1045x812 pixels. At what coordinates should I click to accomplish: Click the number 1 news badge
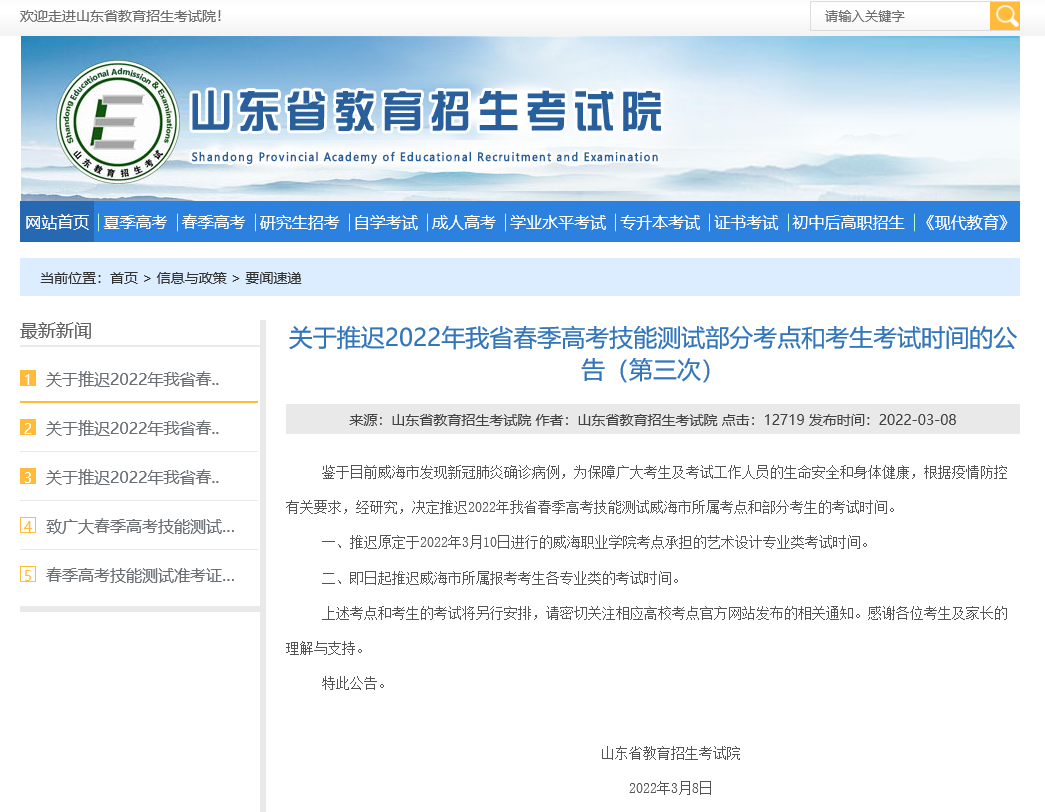28,379
